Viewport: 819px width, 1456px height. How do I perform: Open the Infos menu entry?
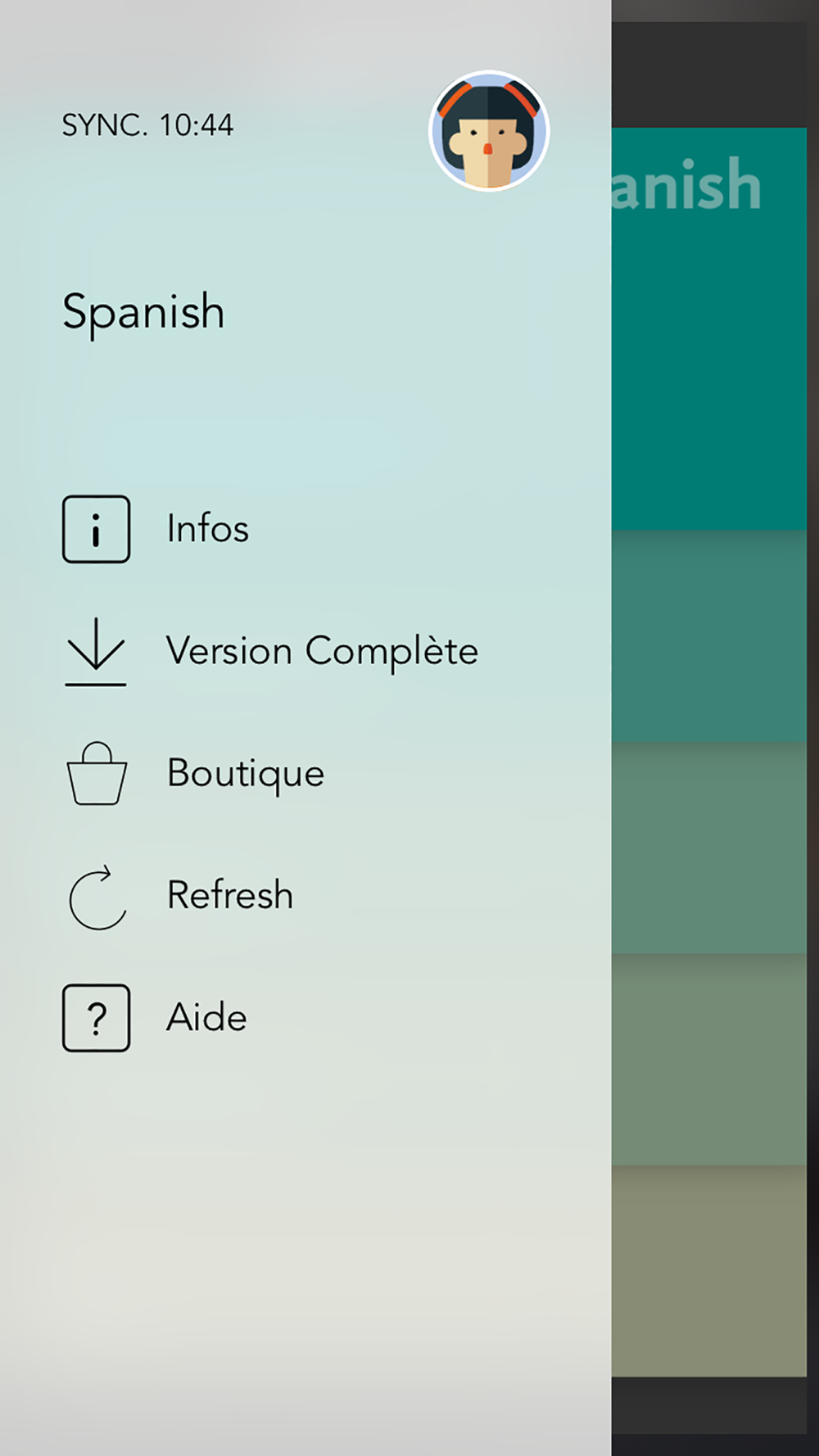point(207,529)
